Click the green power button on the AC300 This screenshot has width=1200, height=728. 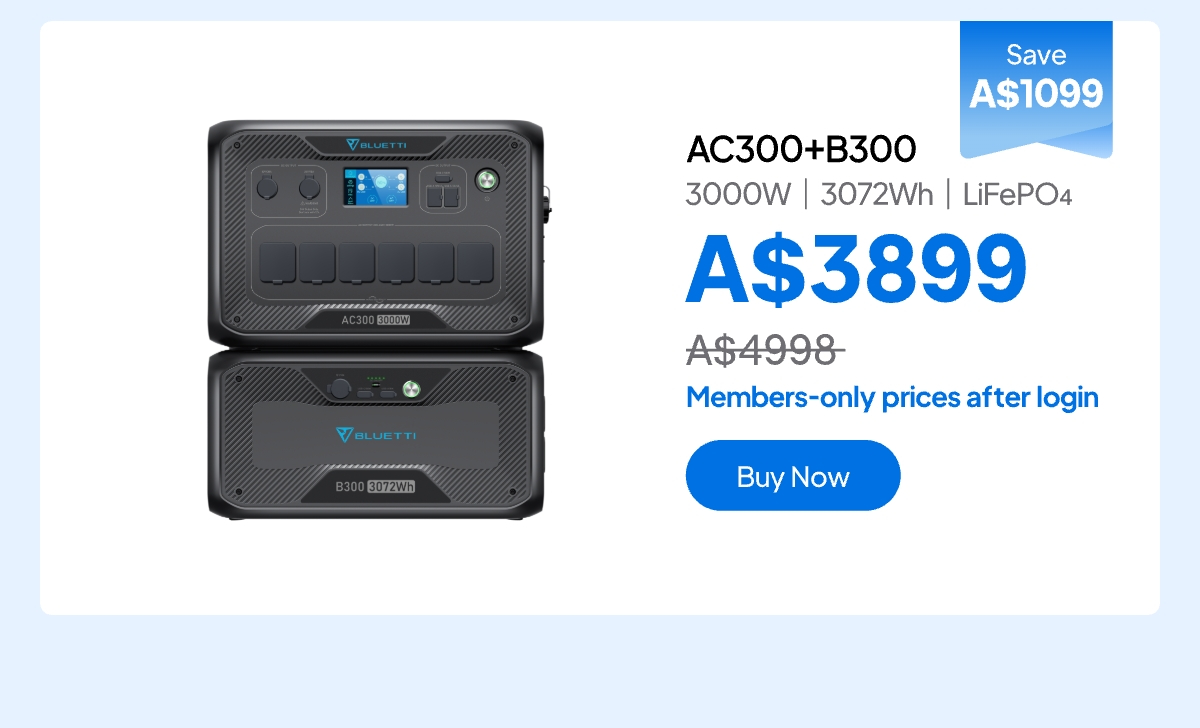point(487,180)
